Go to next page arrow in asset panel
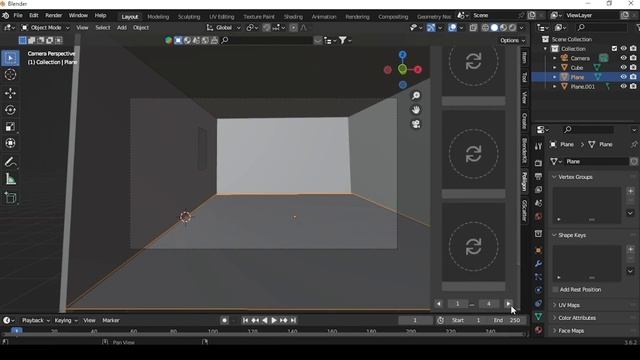Viewport: 640px width, 360px height. pos(508,304)
